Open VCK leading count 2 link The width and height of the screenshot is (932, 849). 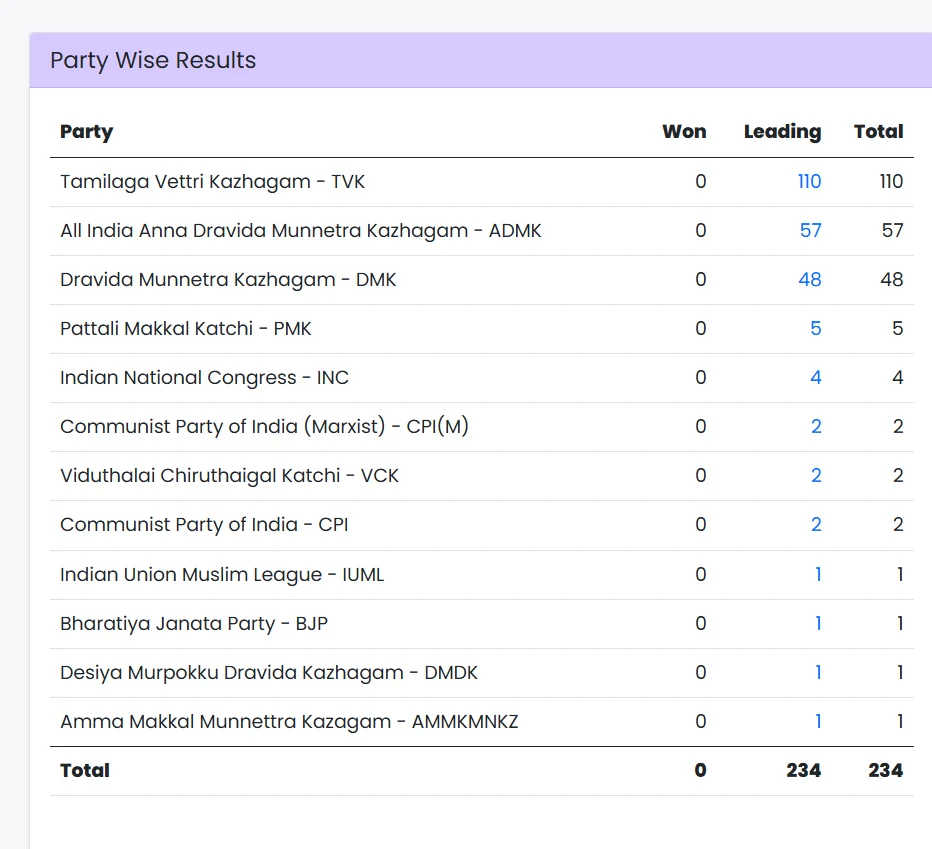point(816,476)
